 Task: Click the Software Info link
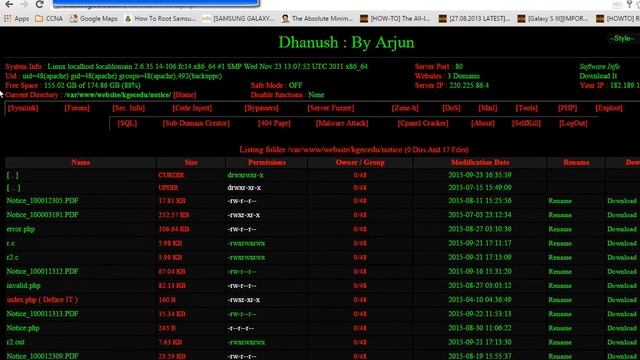pos(599,67)
